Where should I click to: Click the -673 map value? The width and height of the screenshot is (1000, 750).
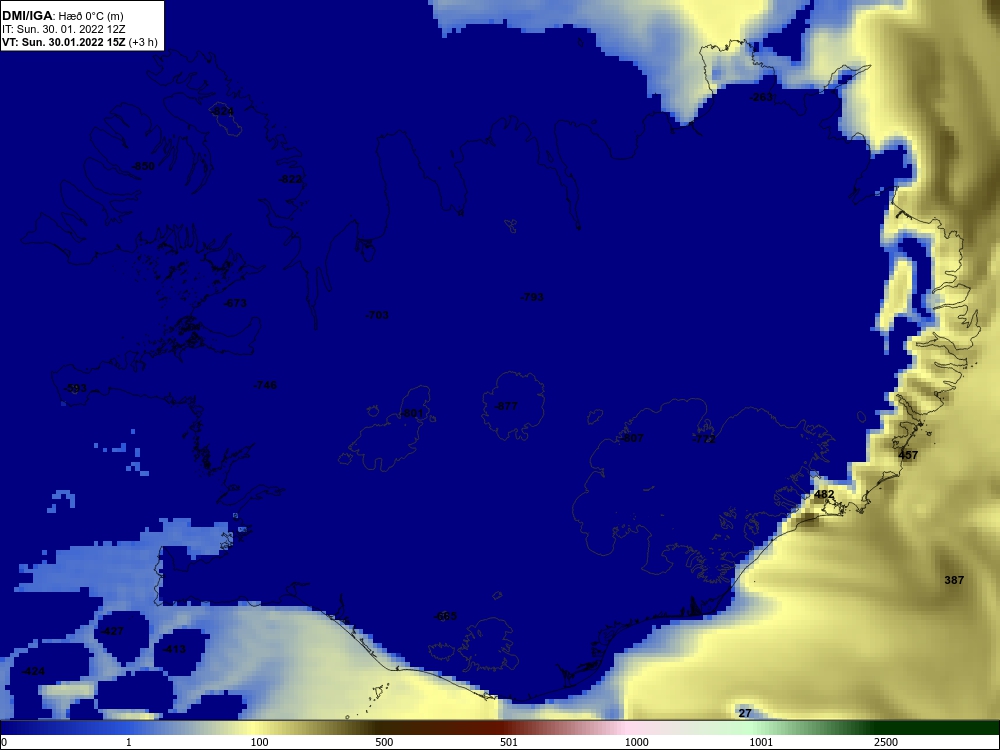235,303
